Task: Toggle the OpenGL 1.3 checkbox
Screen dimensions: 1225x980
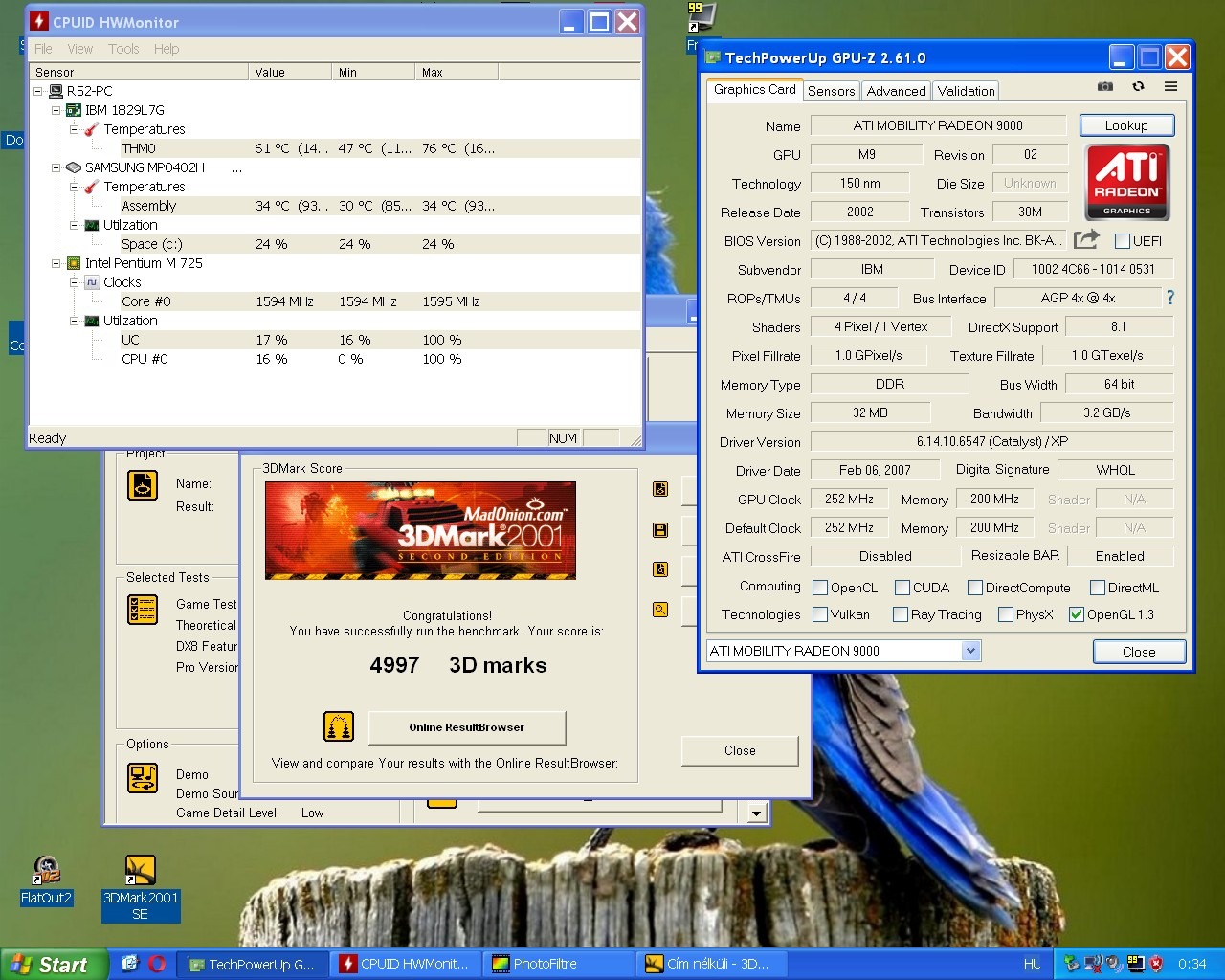Action: [x=1077, y=614]
